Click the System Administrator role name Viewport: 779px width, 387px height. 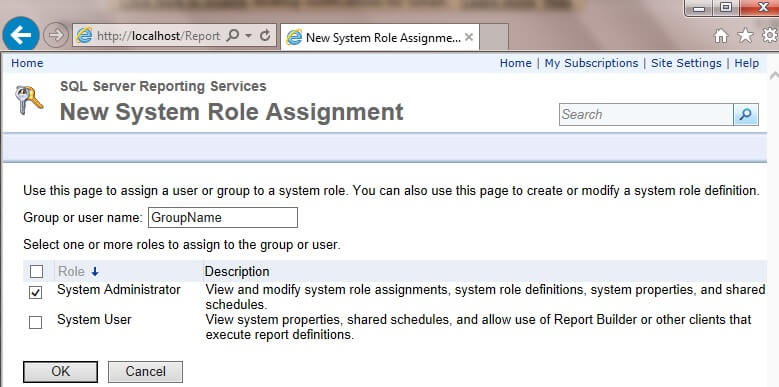coord(119,290)
